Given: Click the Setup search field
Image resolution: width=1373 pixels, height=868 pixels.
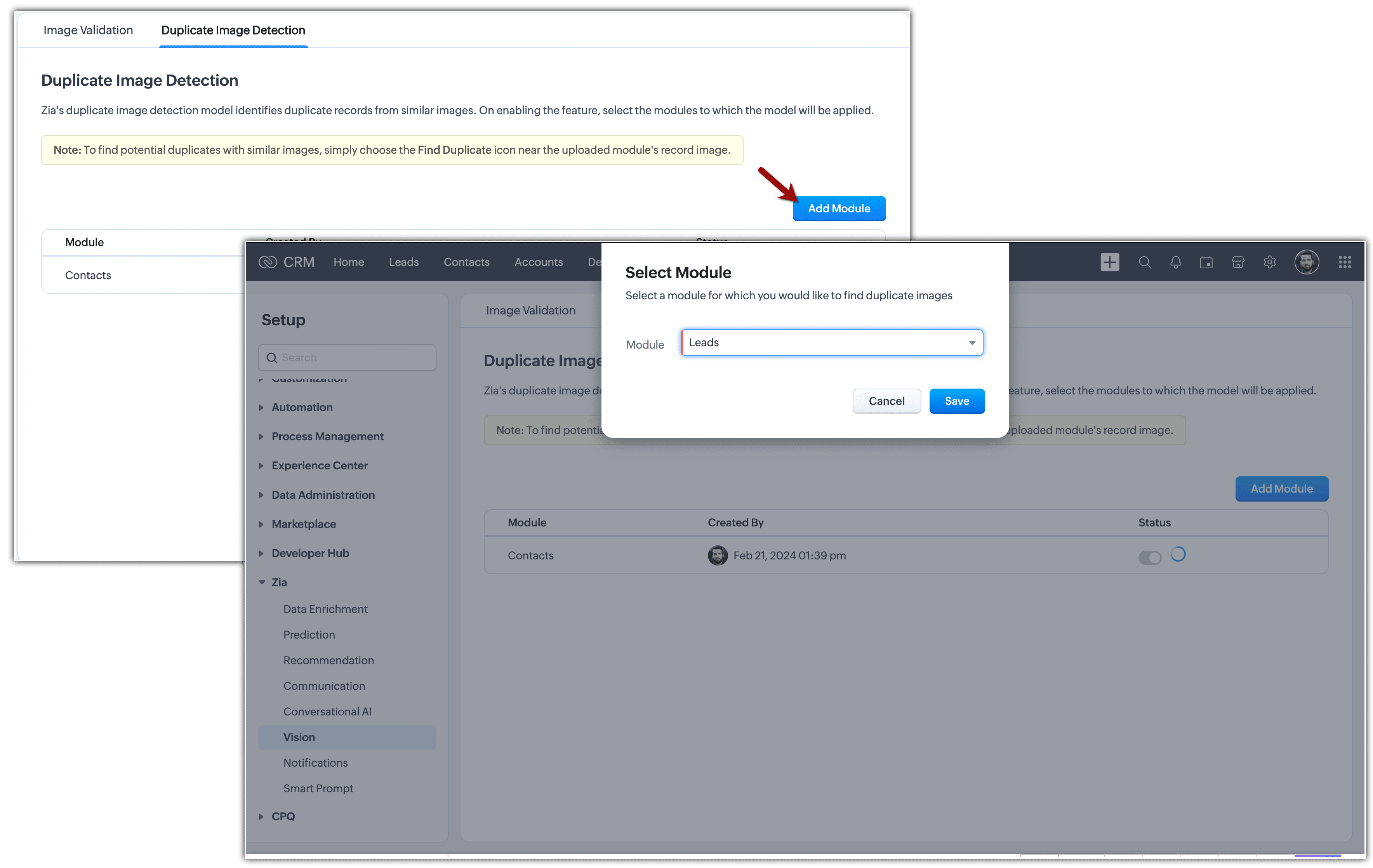Looking at the screenshot, I should click(x=347, y=358).
